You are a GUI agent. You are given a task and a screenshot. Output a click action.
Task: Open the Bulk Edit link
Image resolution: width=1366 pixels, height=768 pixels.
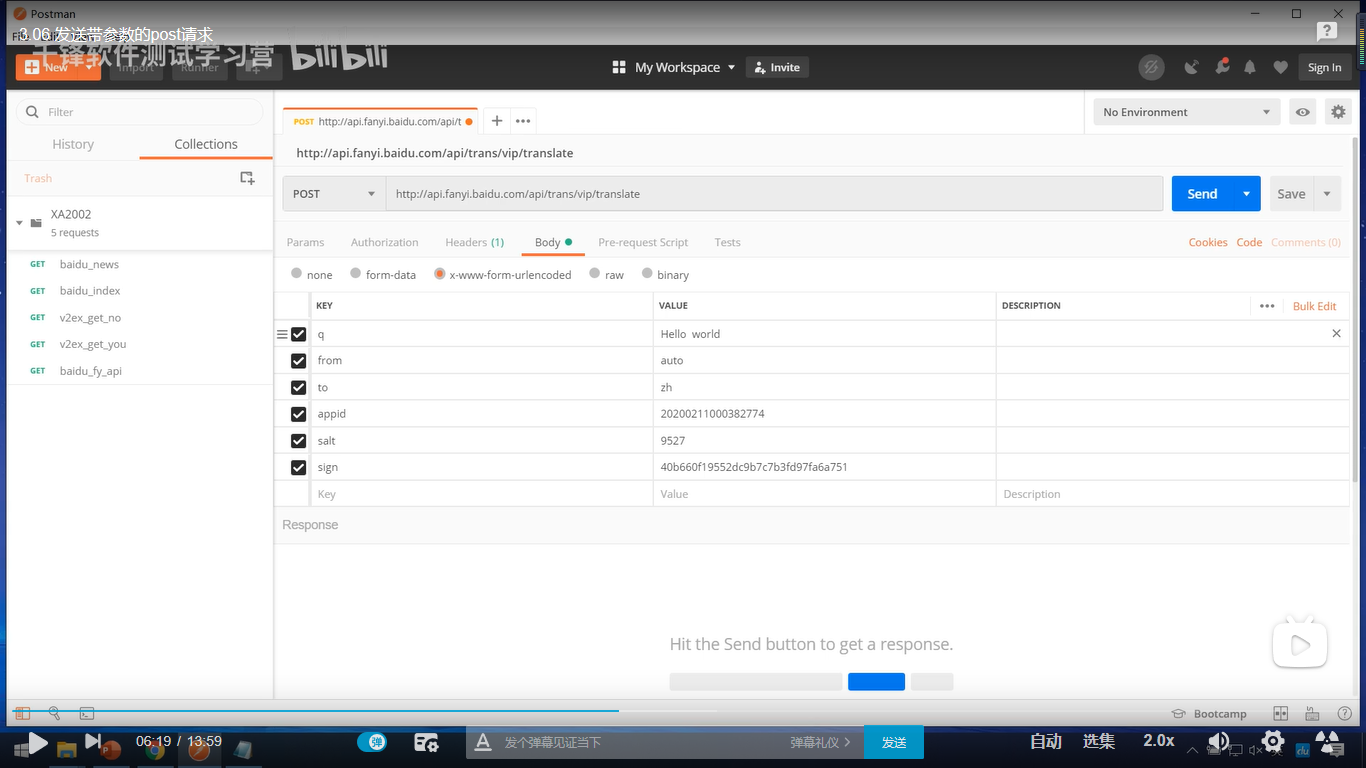click(x=1314, y=306)
